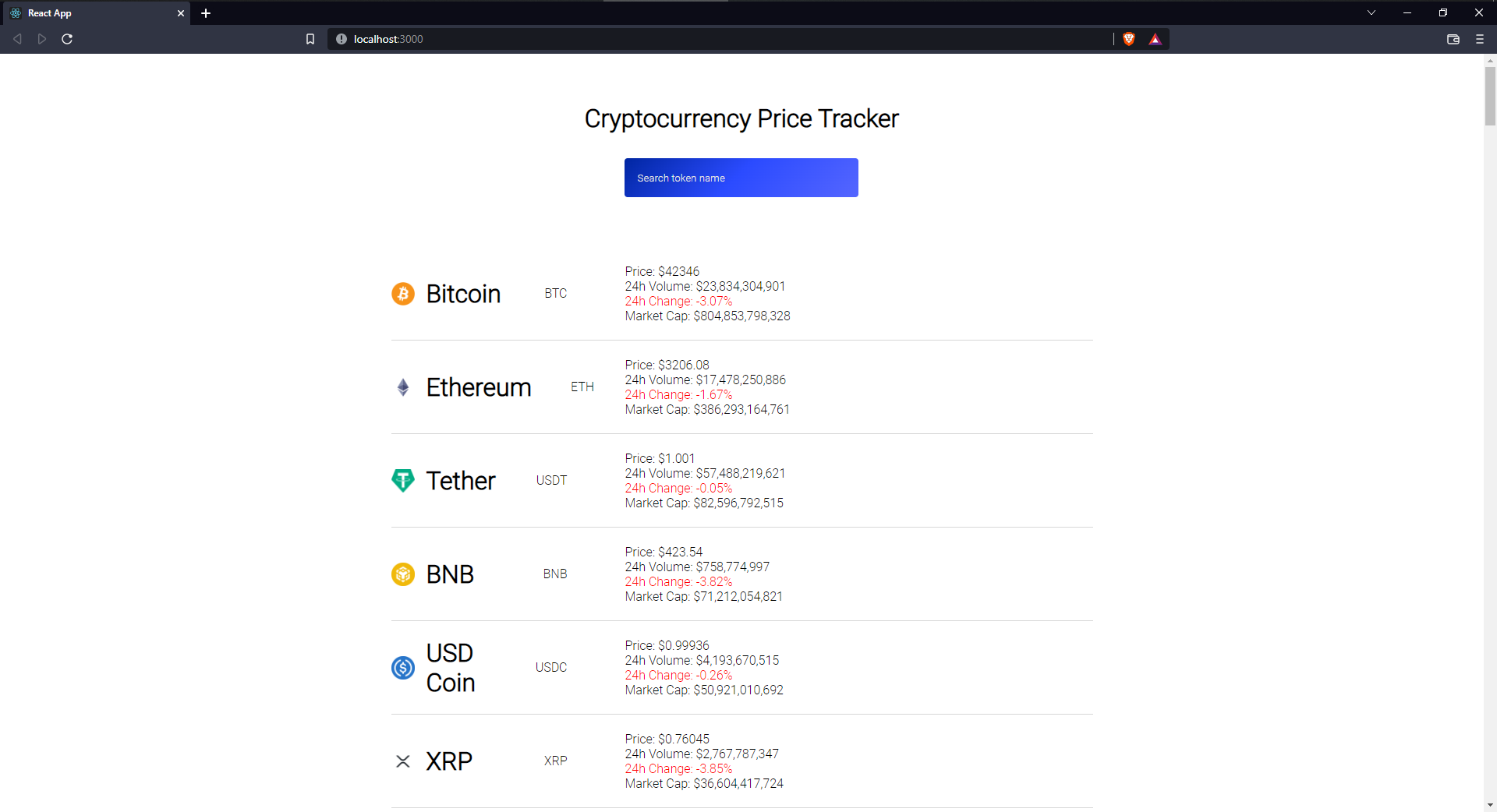Viewport: 1497px width, 812px height.
Task: Click the USD Coin logo
Action: (x=402, y=668)
